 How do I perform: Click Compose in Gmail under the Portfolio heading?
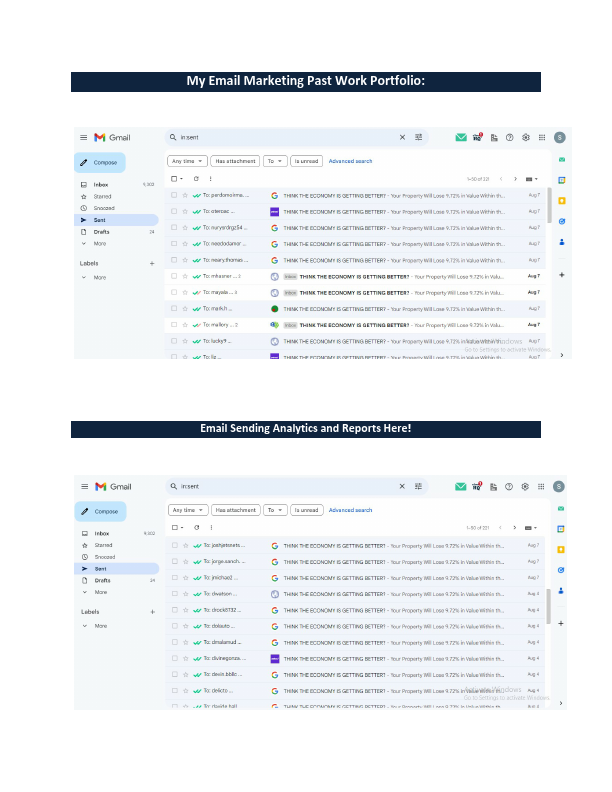(x=100, y=163)
